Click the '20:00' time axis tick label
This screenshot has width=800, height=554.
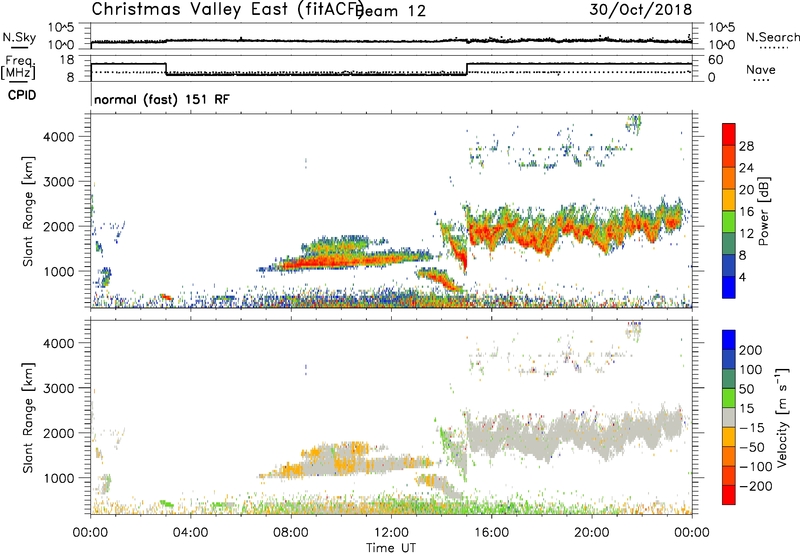point(592,533)
